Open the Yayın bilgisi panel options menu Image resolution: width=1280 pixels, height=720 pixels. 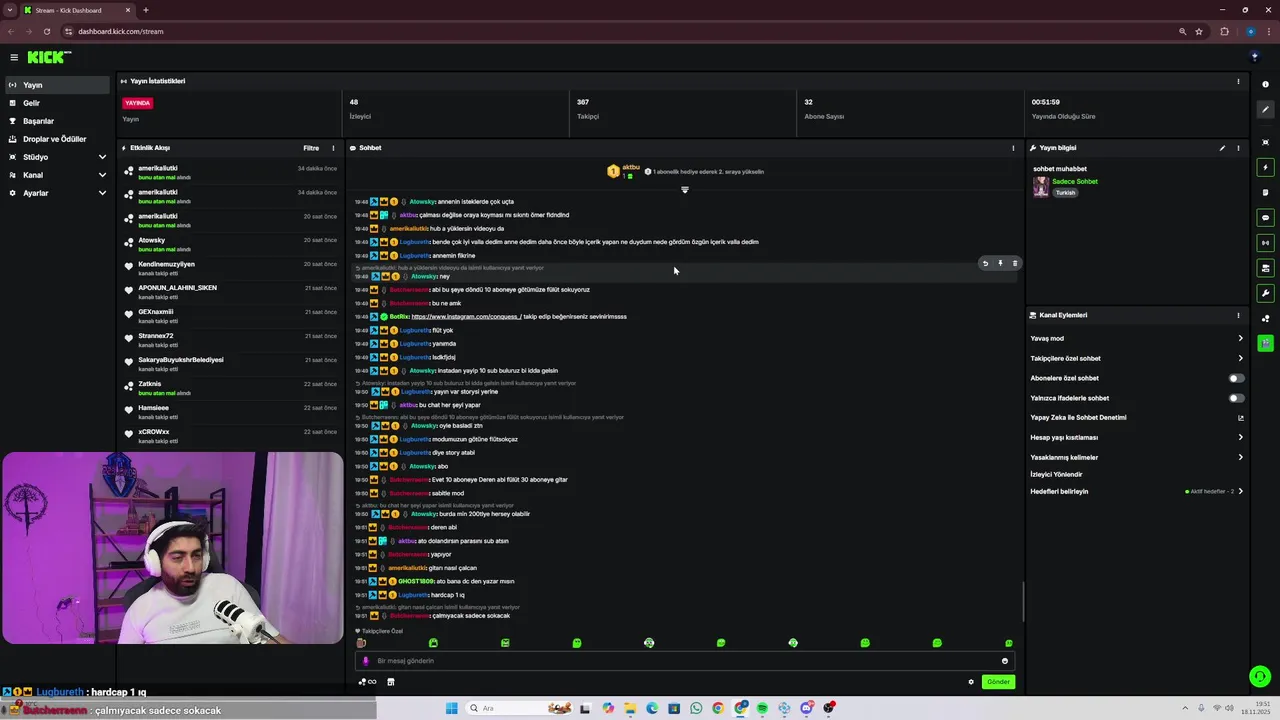coord(1238,148)
